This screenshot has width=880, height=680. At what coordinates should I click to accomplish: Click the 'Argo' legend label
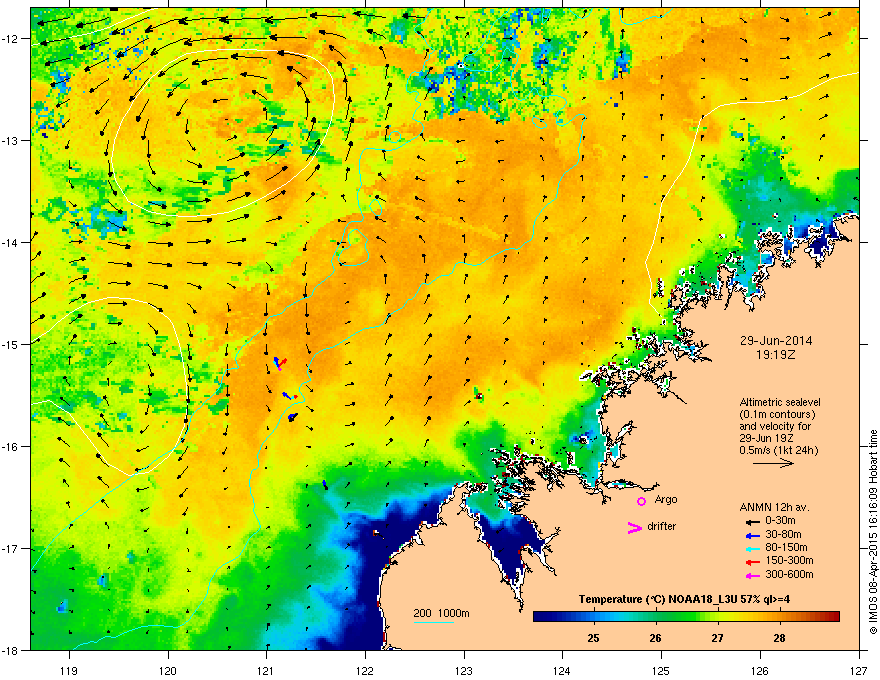[x=666, y=499]
